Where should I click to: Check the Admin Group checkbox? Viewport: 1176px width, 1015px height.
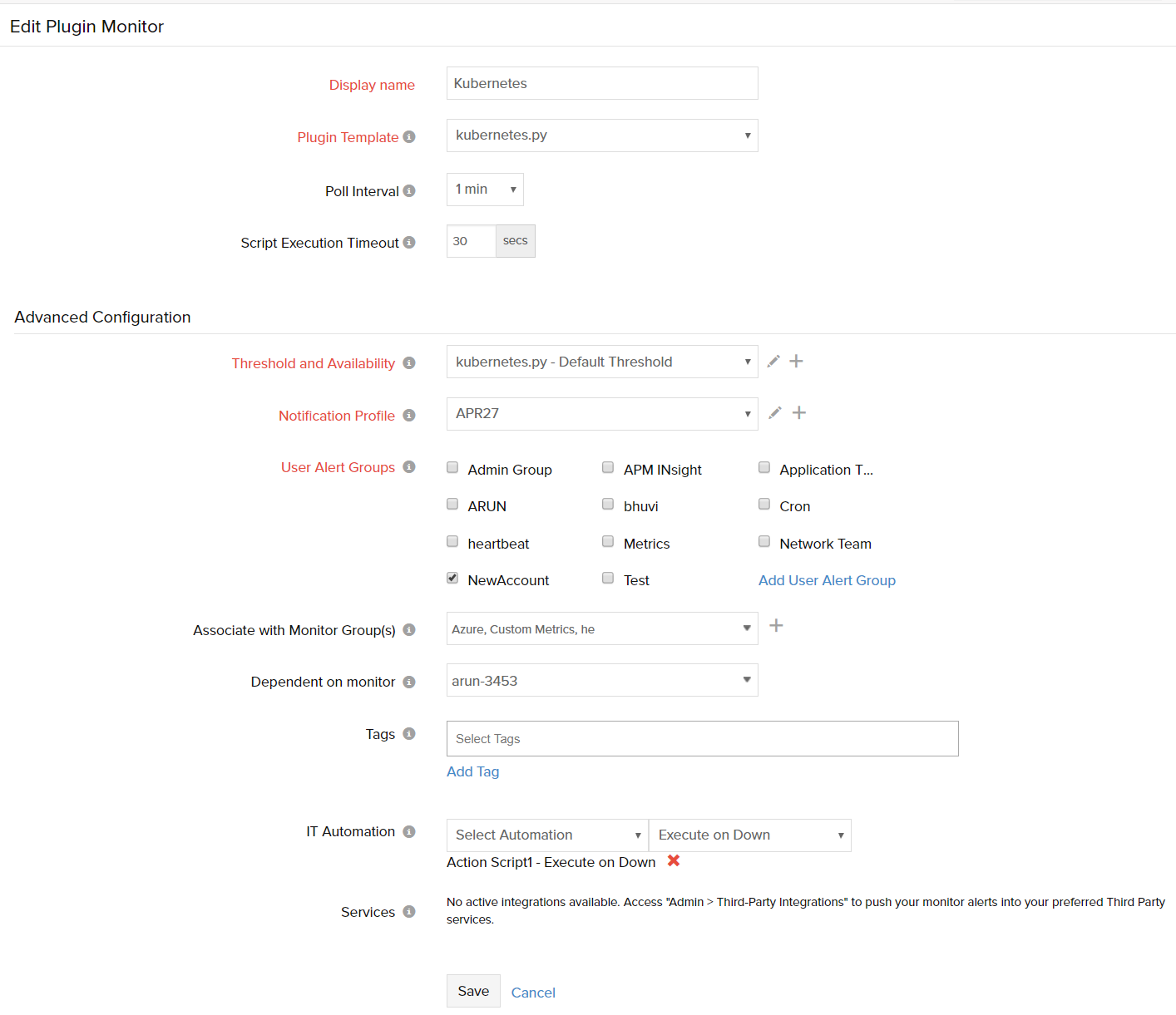click(x=452, y=467)
